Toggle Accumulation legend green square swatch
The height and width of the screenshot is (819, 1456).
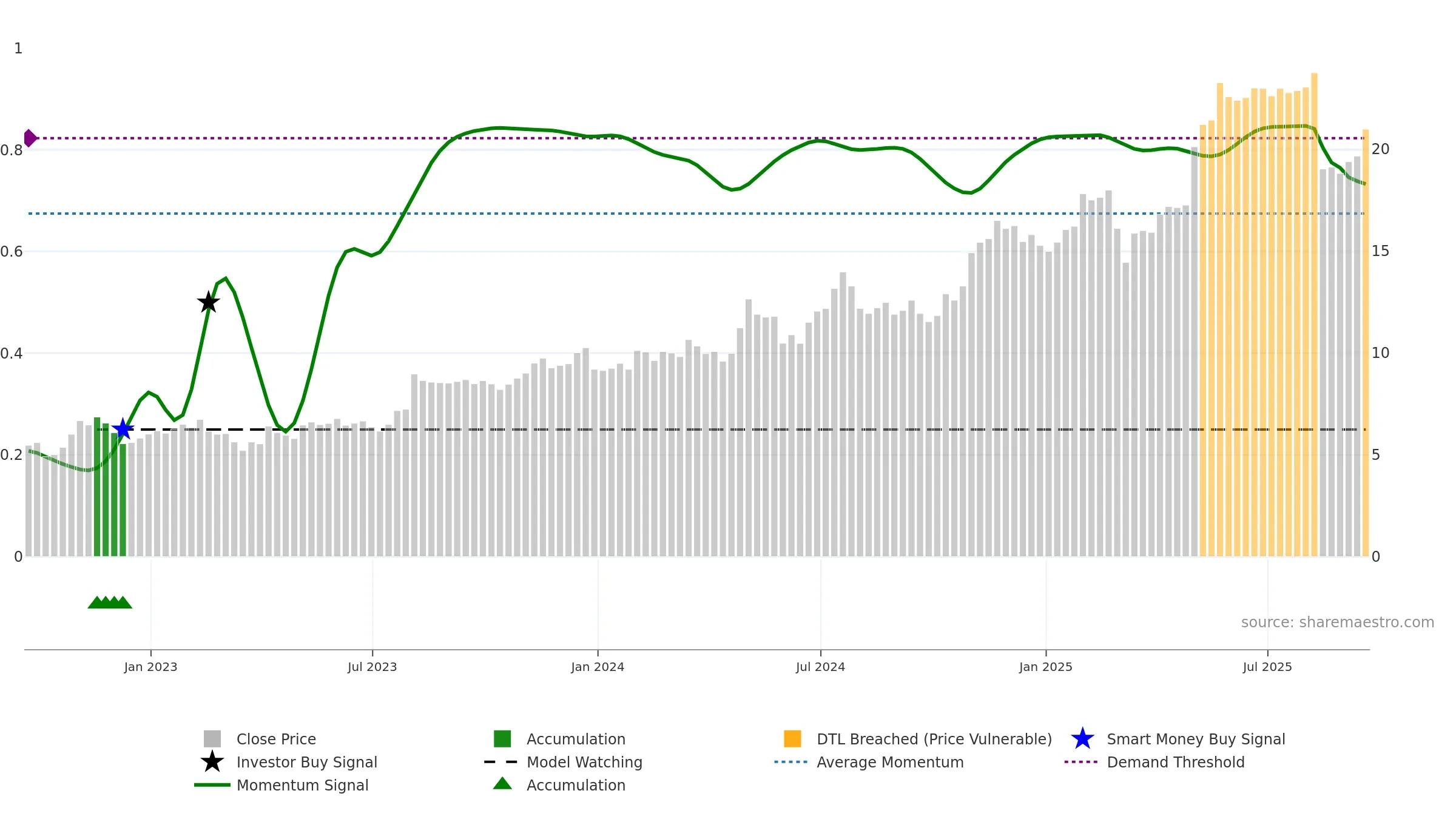pyautogui.click(x=502, y=739)
